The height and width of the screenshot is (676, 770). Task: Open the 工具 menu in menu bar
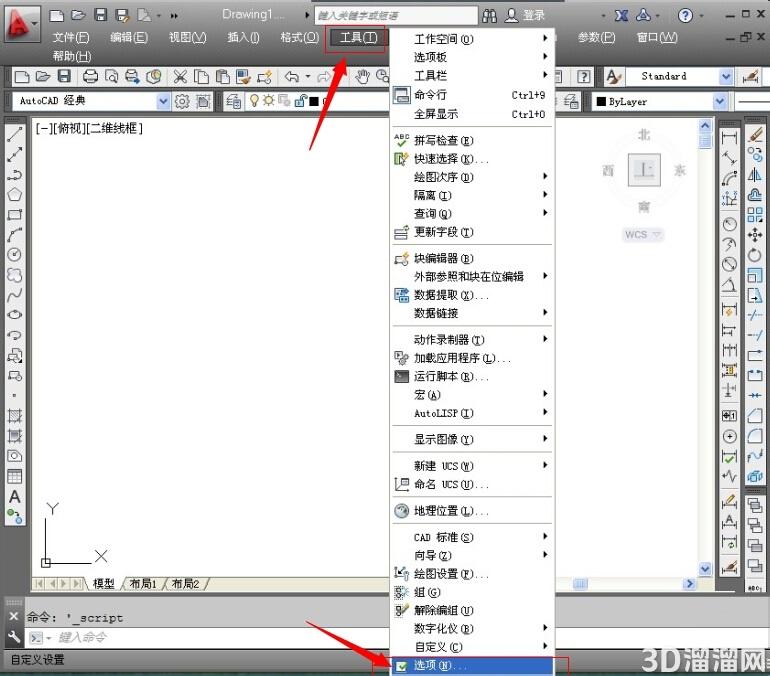pyautogui.click(x=358, y=37)
